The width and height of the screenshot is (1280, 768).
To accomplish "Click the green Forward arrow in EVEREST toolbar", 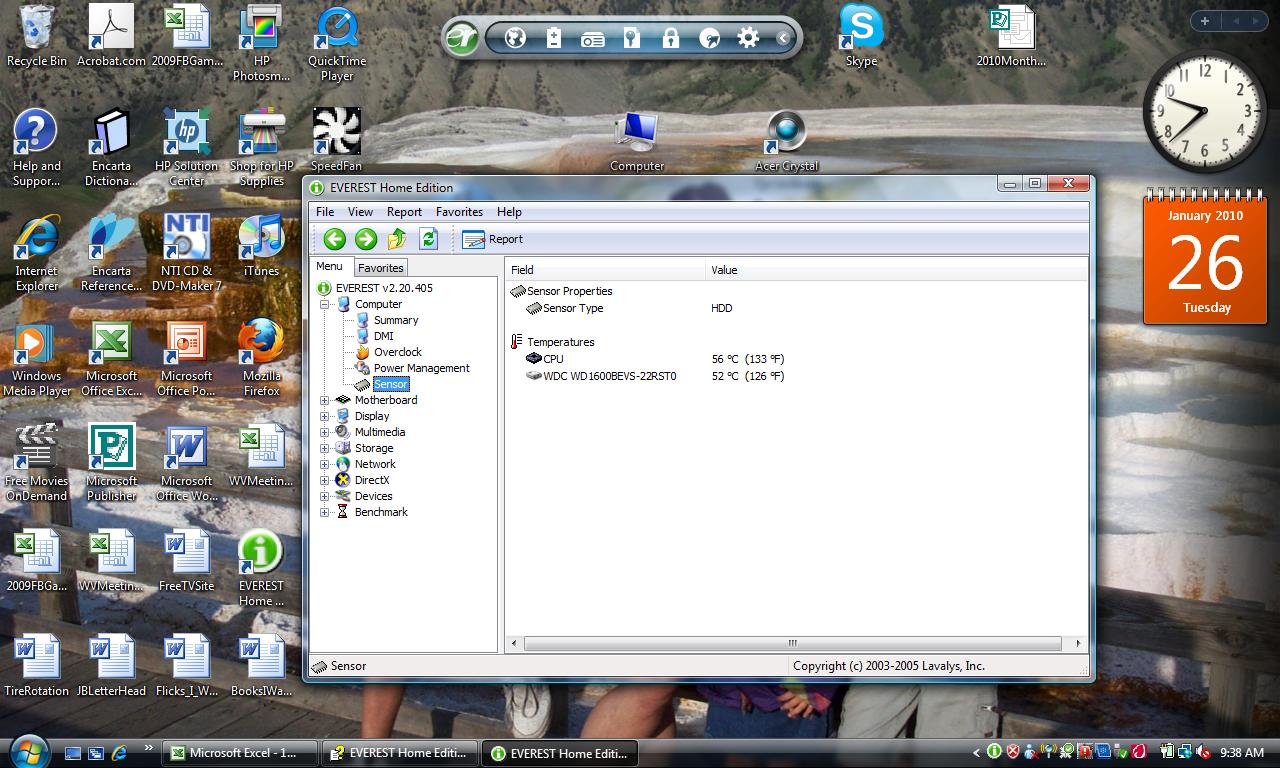I will [x=366, y=239].
